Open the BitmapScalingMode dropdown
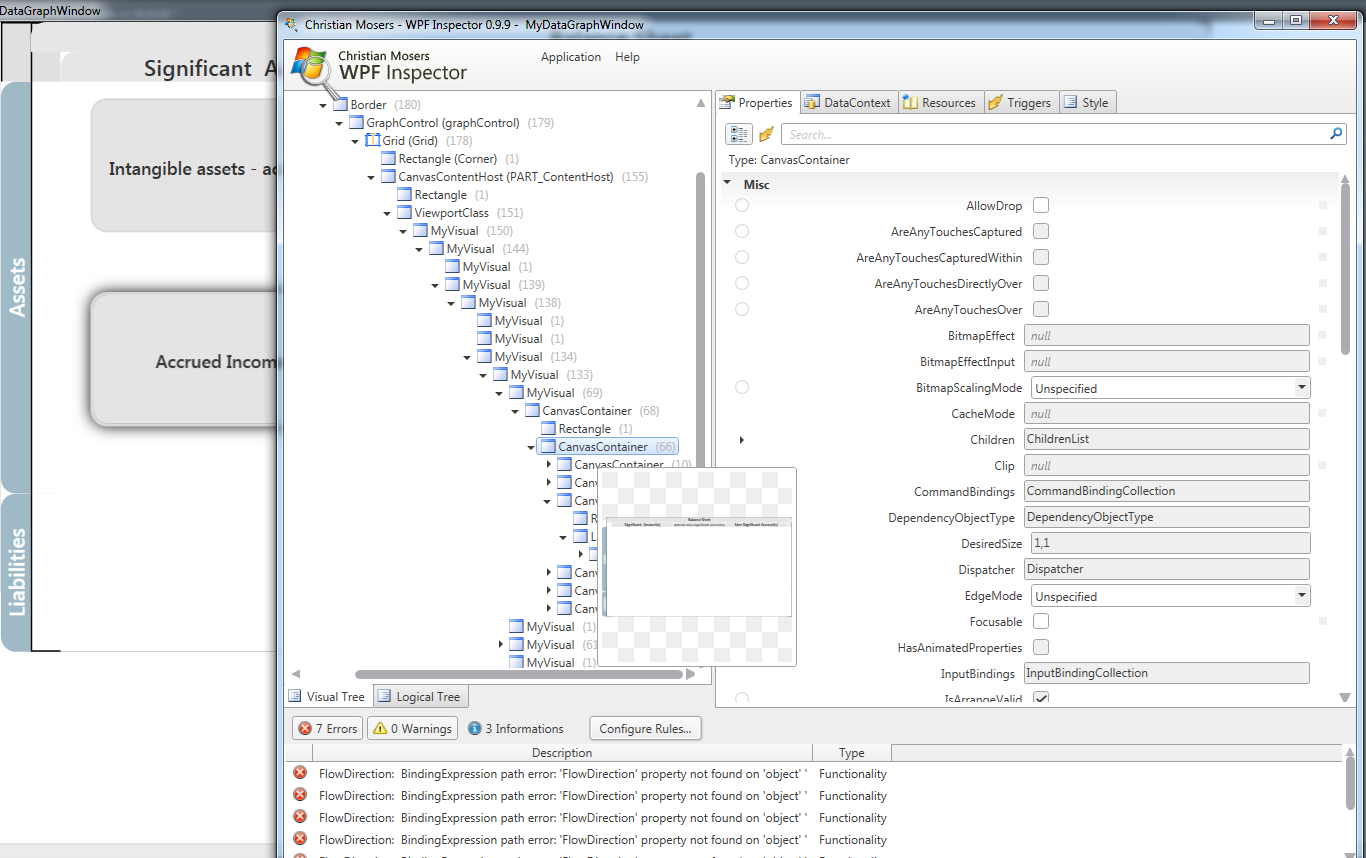 [x=1301, y=387]
